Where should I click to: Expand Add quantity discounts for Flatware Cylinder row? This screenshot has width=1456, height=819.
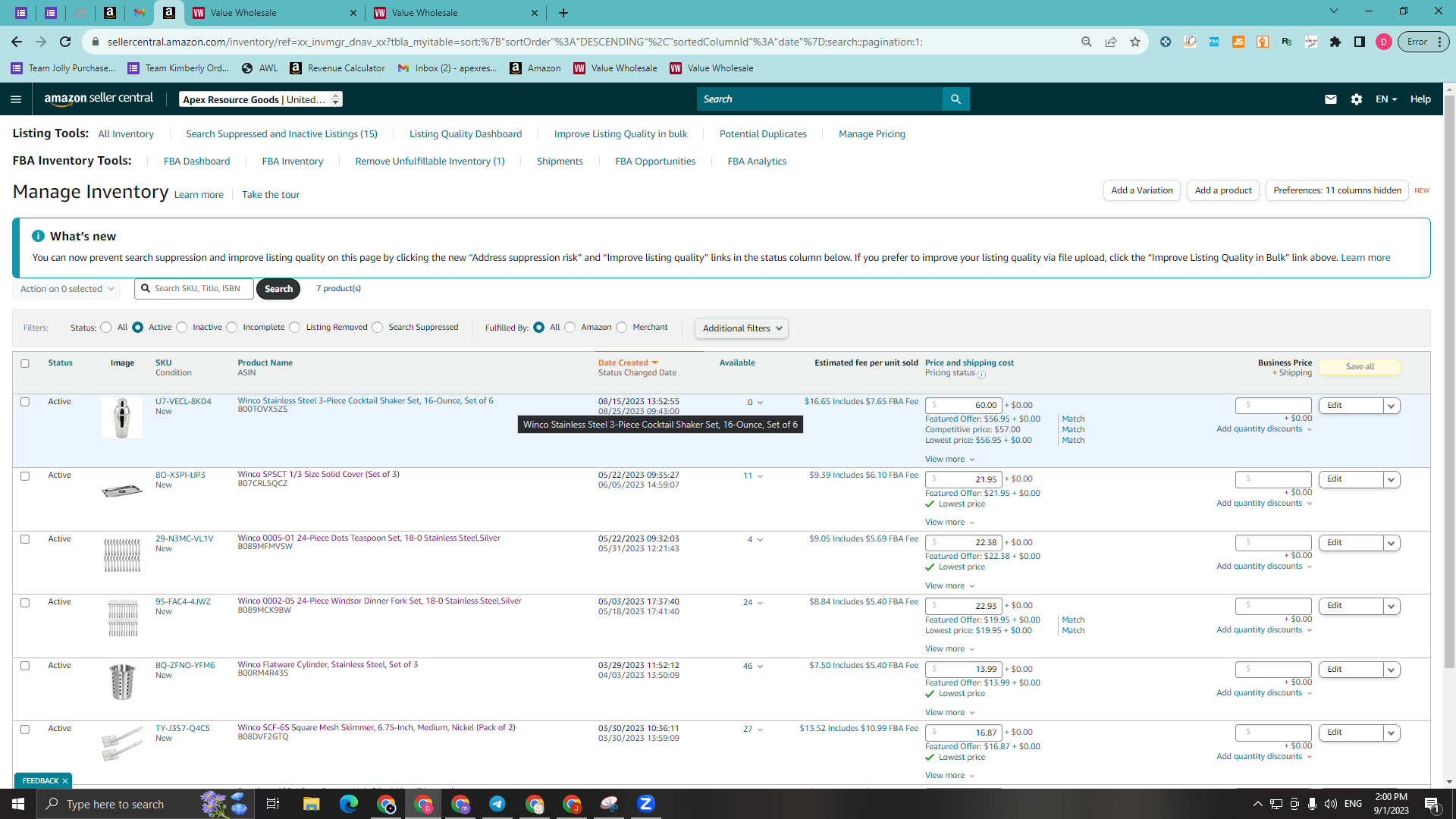[x=1264, y=693]
